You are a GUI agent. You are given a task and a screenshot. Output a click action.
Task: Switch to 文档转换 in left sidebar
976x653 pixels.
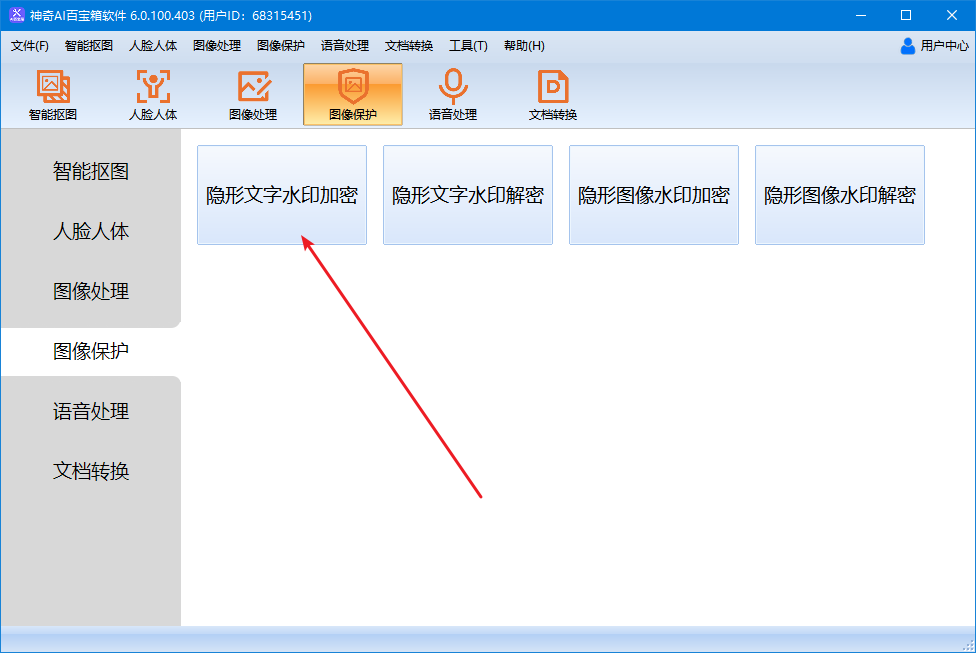[91, 471]
